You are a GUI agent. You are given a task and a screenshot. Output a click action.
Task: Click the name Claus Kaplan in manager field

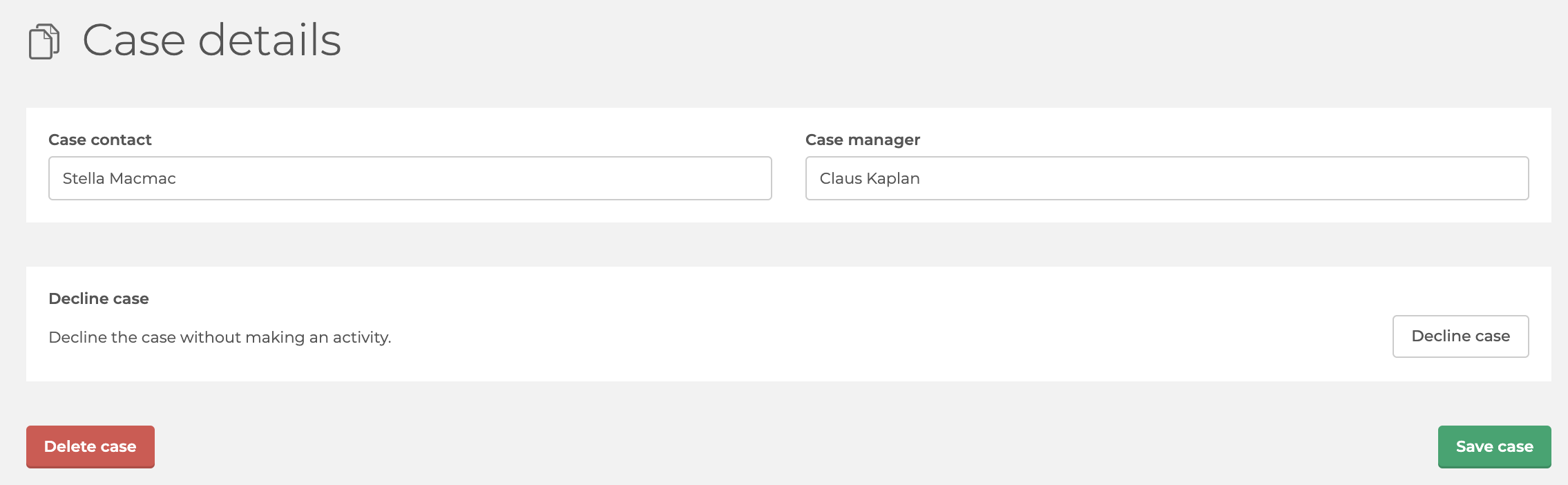coord(869,178)
